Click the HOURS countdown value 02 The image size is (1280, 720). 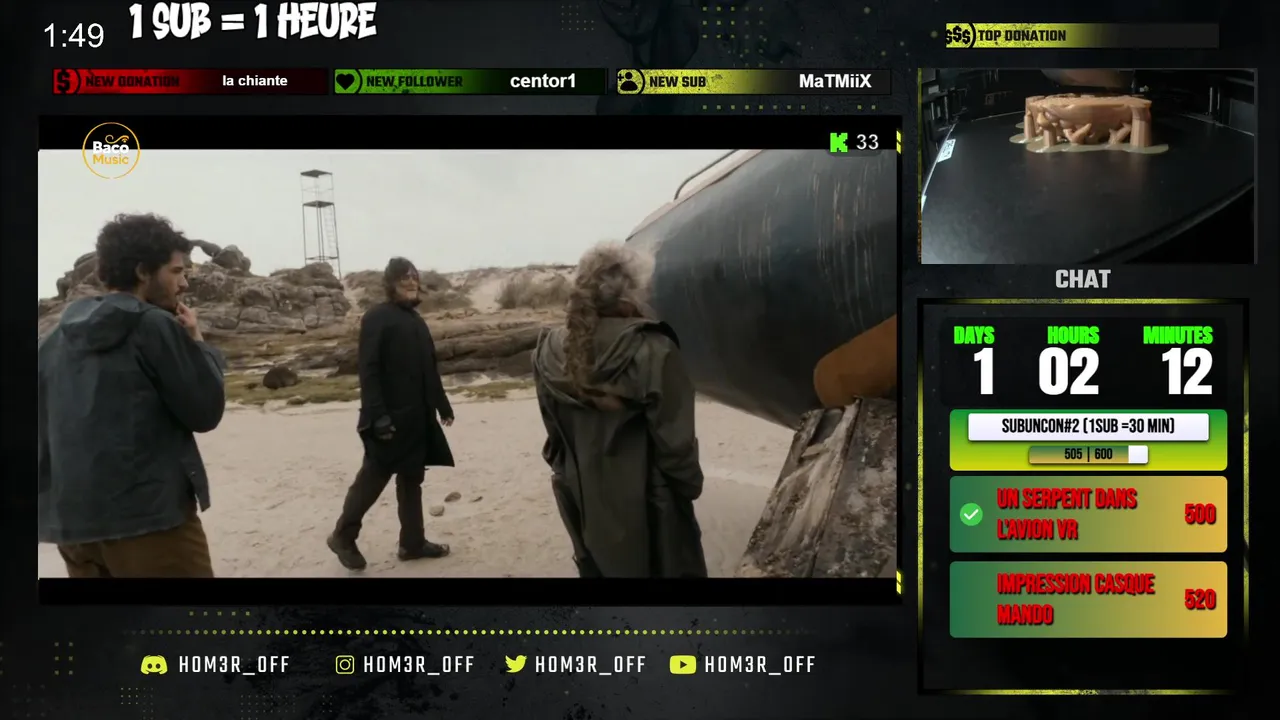(1069, 372)
